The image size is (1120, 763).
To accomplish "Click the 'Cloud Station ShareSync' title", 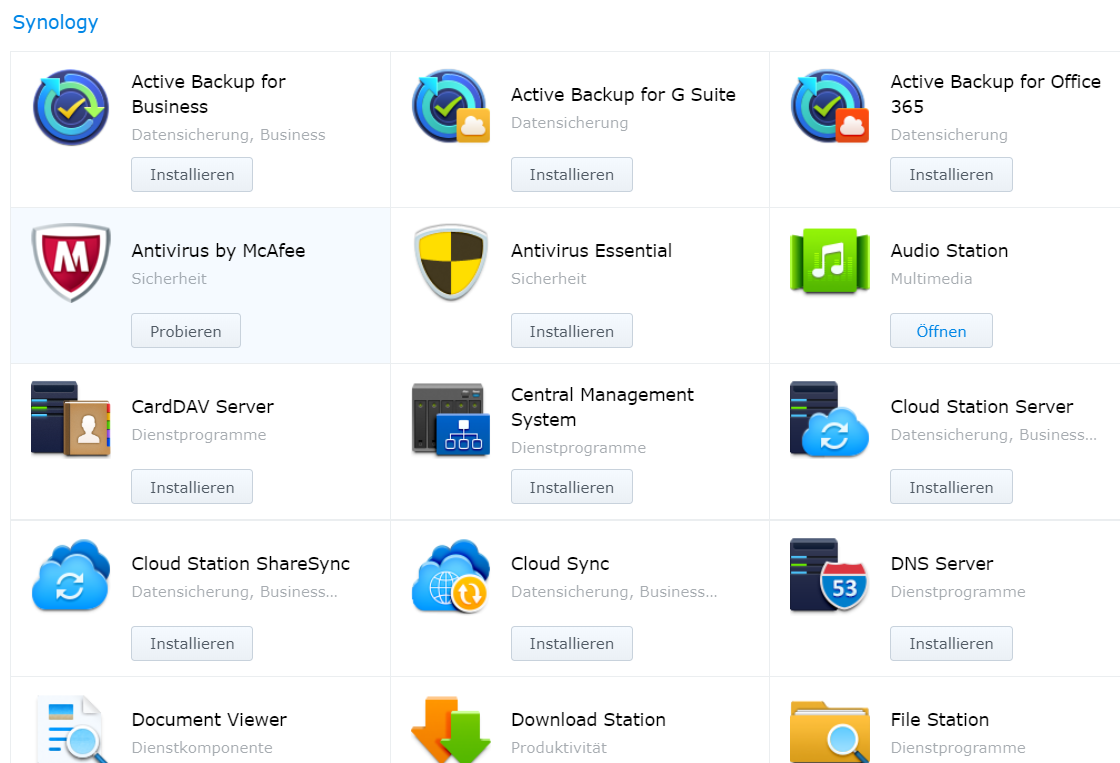I will (241, 564).
